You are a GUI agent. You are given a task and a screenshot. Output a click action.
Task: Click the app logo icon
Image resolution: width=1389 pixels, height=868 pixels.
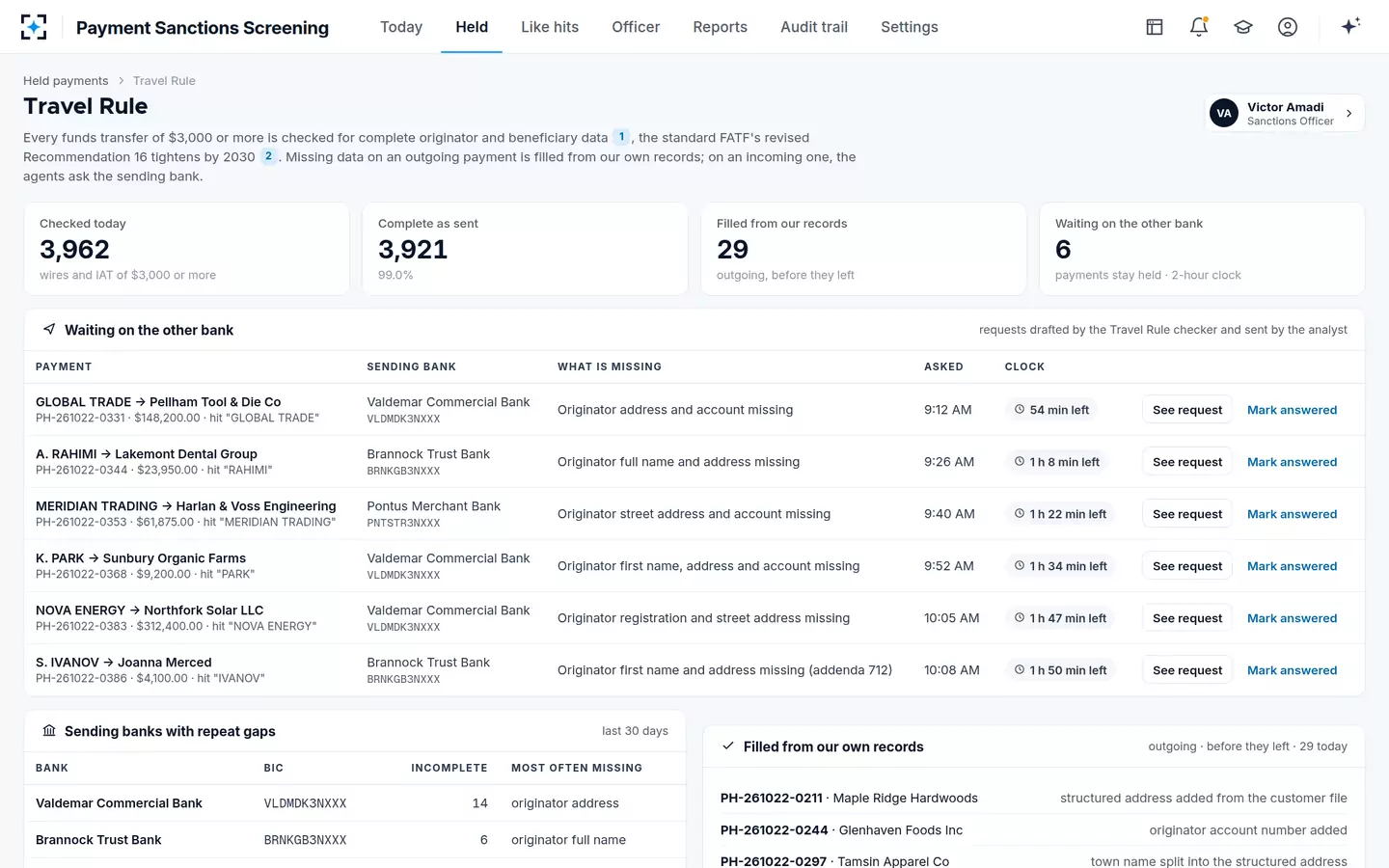(34, 27)
